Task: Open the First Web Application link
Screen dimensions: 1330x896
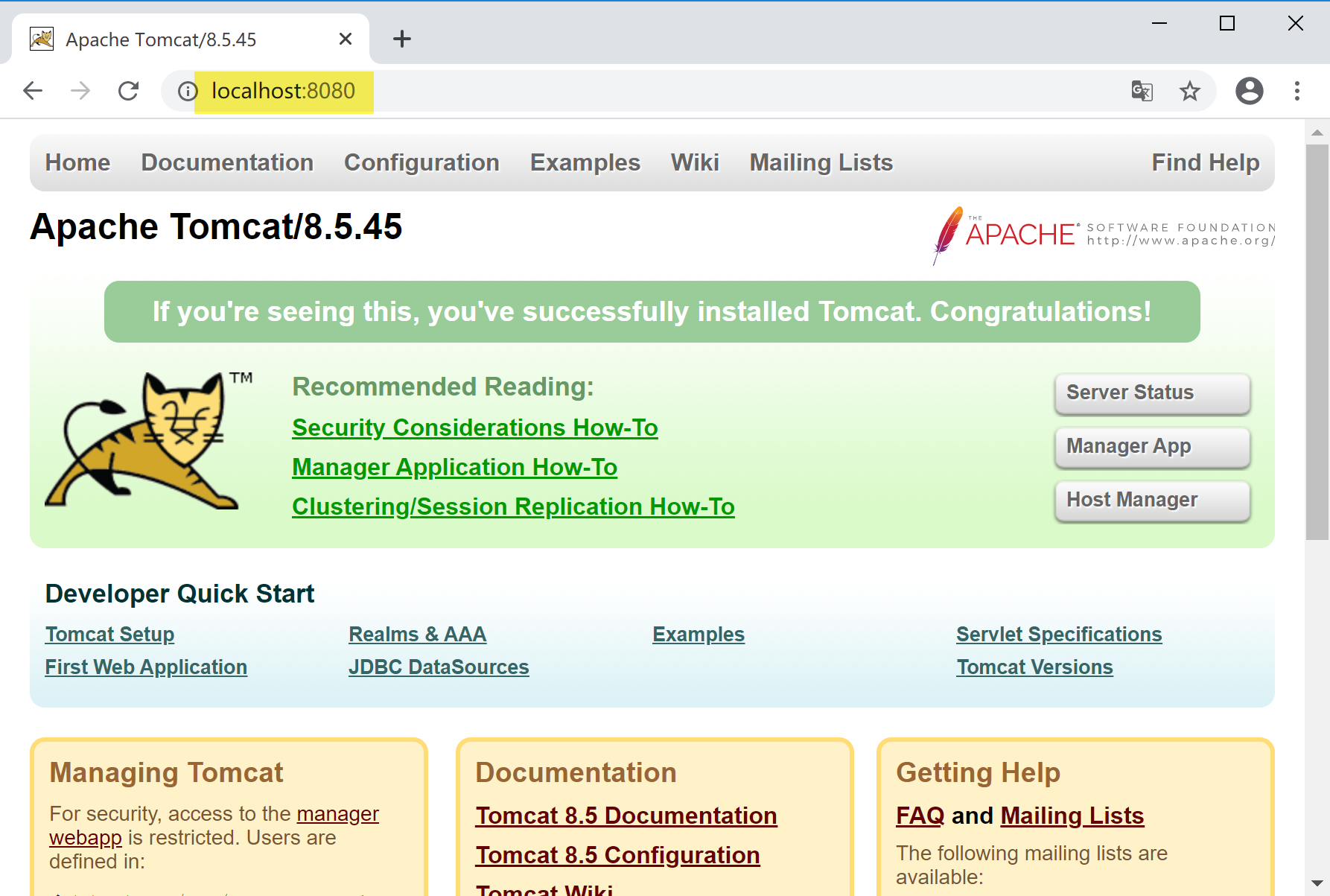Action: coord(146,667)
